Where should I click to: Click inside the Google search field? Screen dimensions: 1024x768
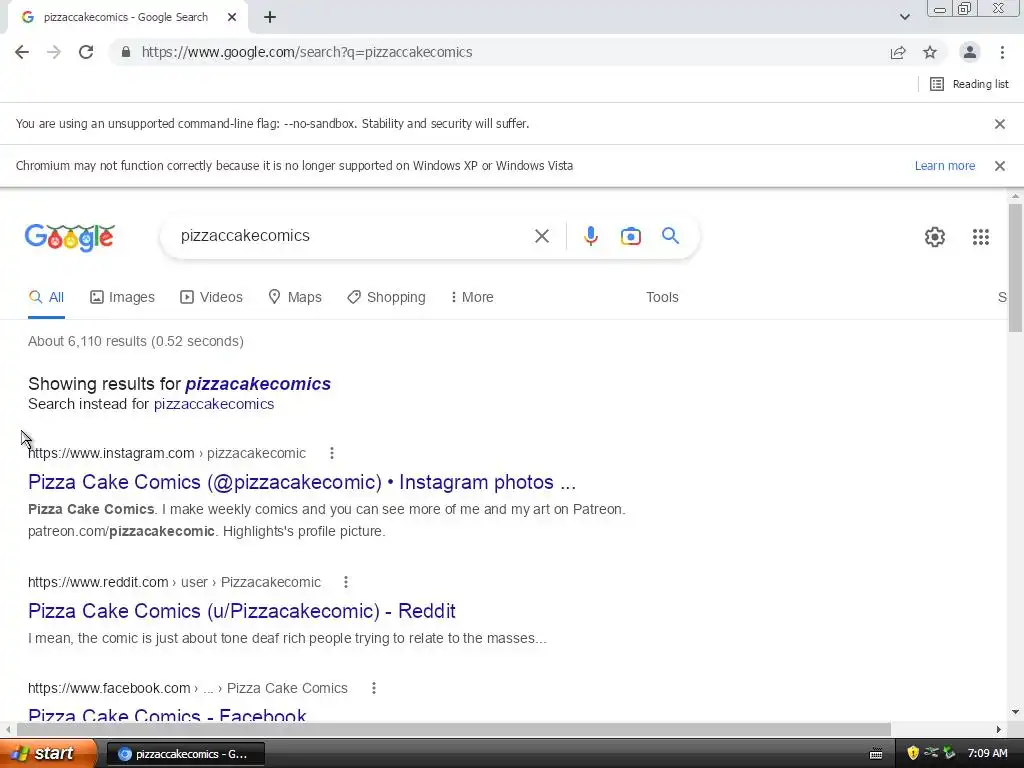(x=353, y=236)
